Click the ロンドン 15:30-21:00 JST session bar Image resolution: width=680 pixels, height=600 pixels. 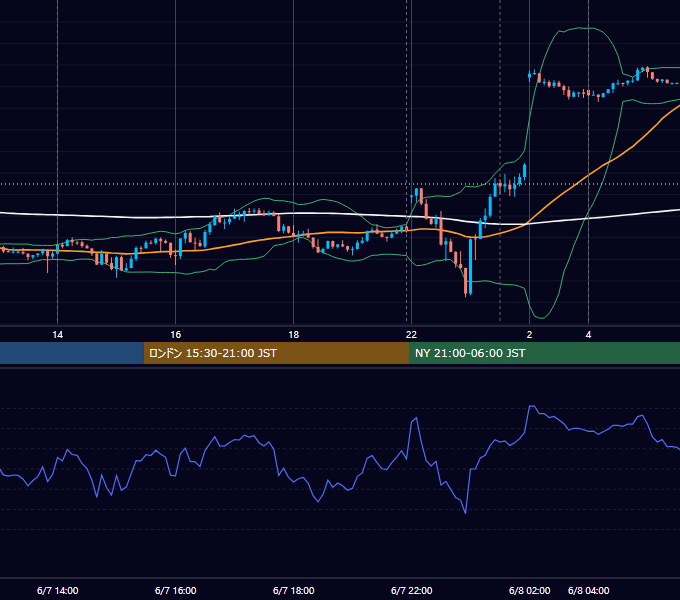click(x=276, y=353)
